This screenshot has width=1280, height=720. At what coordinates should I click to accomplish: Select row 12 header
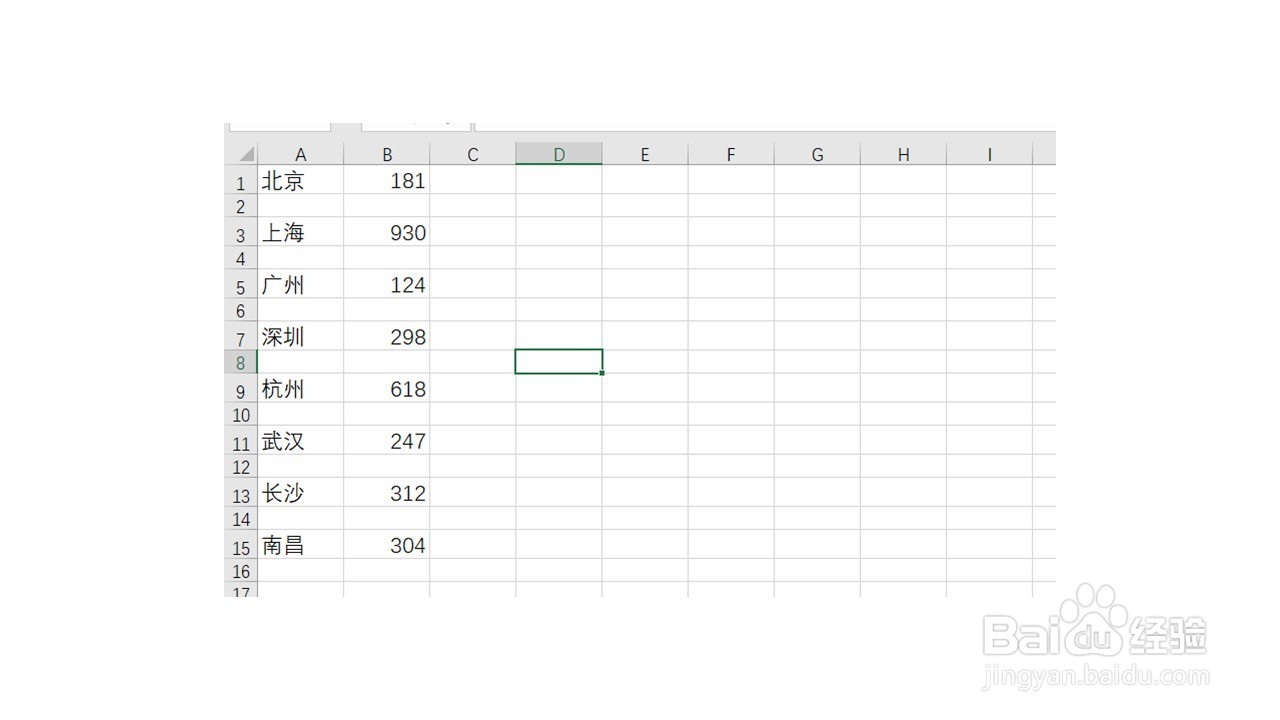(x=241, y=466)
